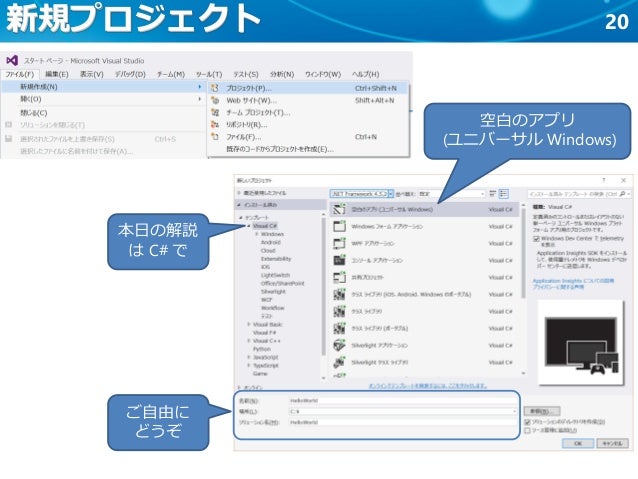The width and height of the screenshot is (638, 479).
Task: Choose 新規作成(N) in the File menu
Action: click(x=103, y=87)
